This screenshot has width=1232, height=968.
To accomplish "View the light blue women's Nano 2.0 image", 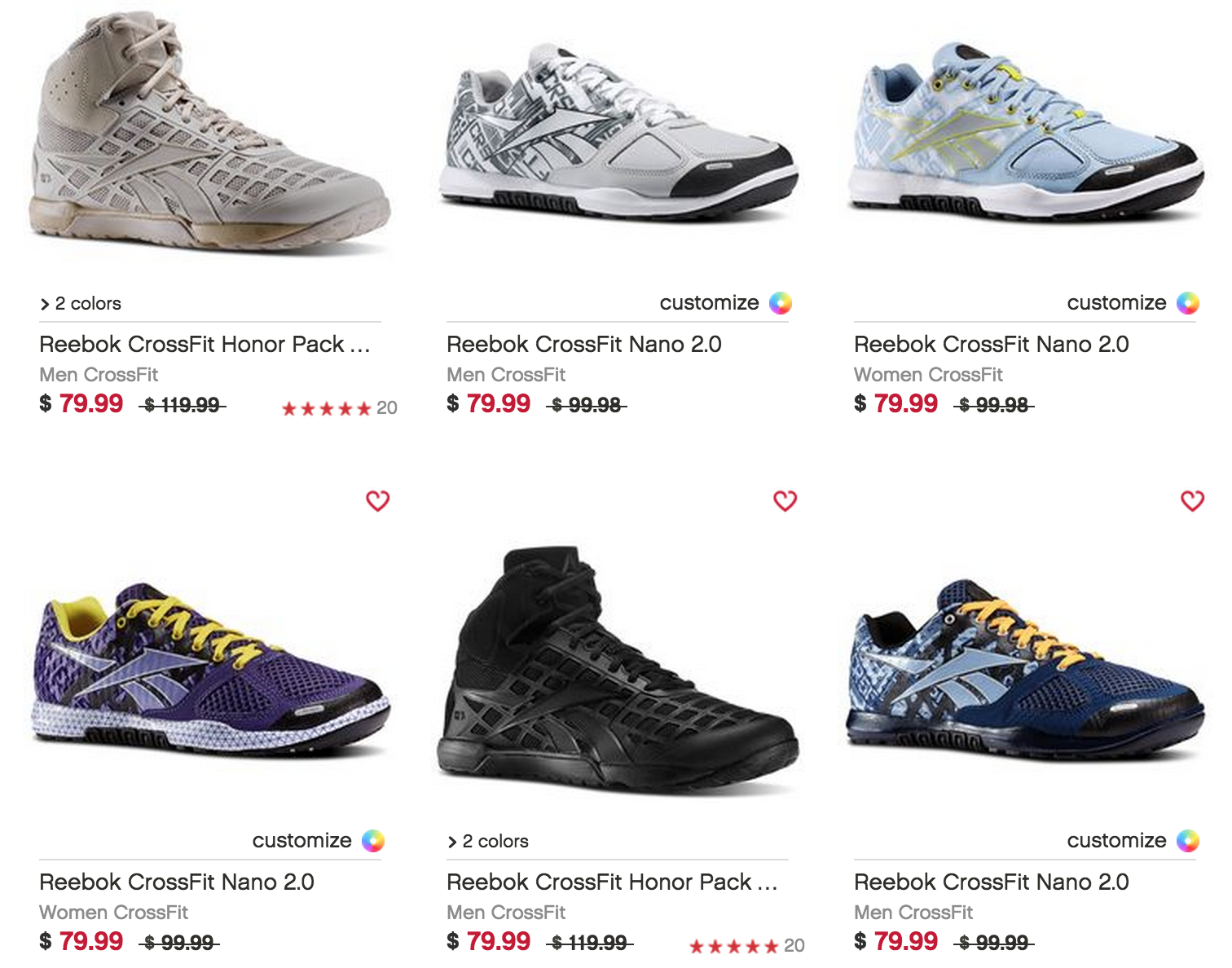I will (1025, 130).
